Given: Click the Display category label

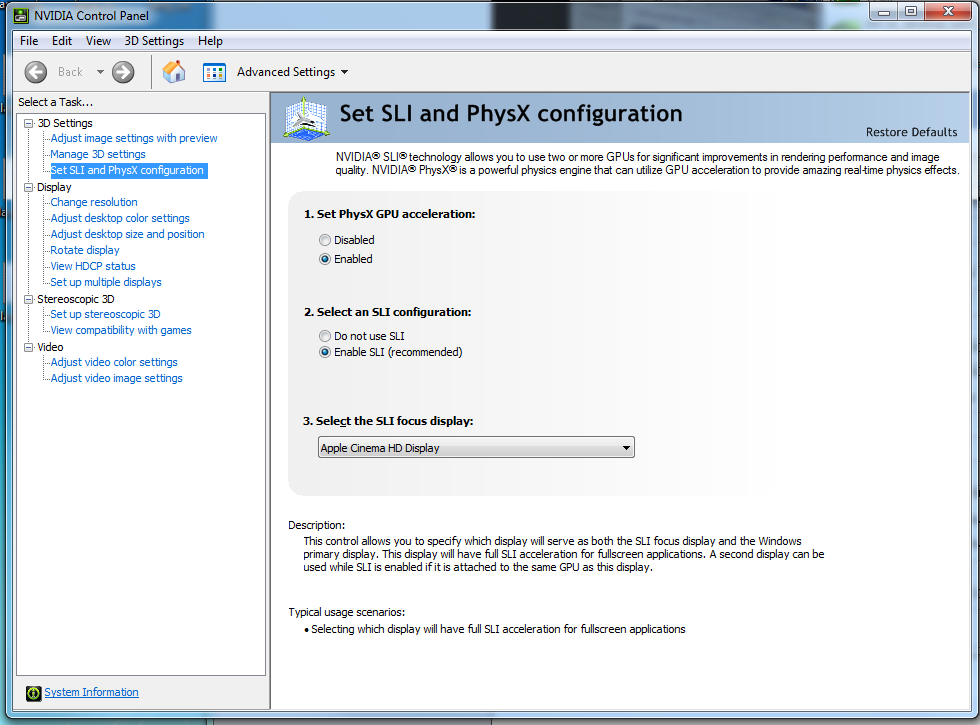Looking at the screenshot, I should click(x=54, y=188).
